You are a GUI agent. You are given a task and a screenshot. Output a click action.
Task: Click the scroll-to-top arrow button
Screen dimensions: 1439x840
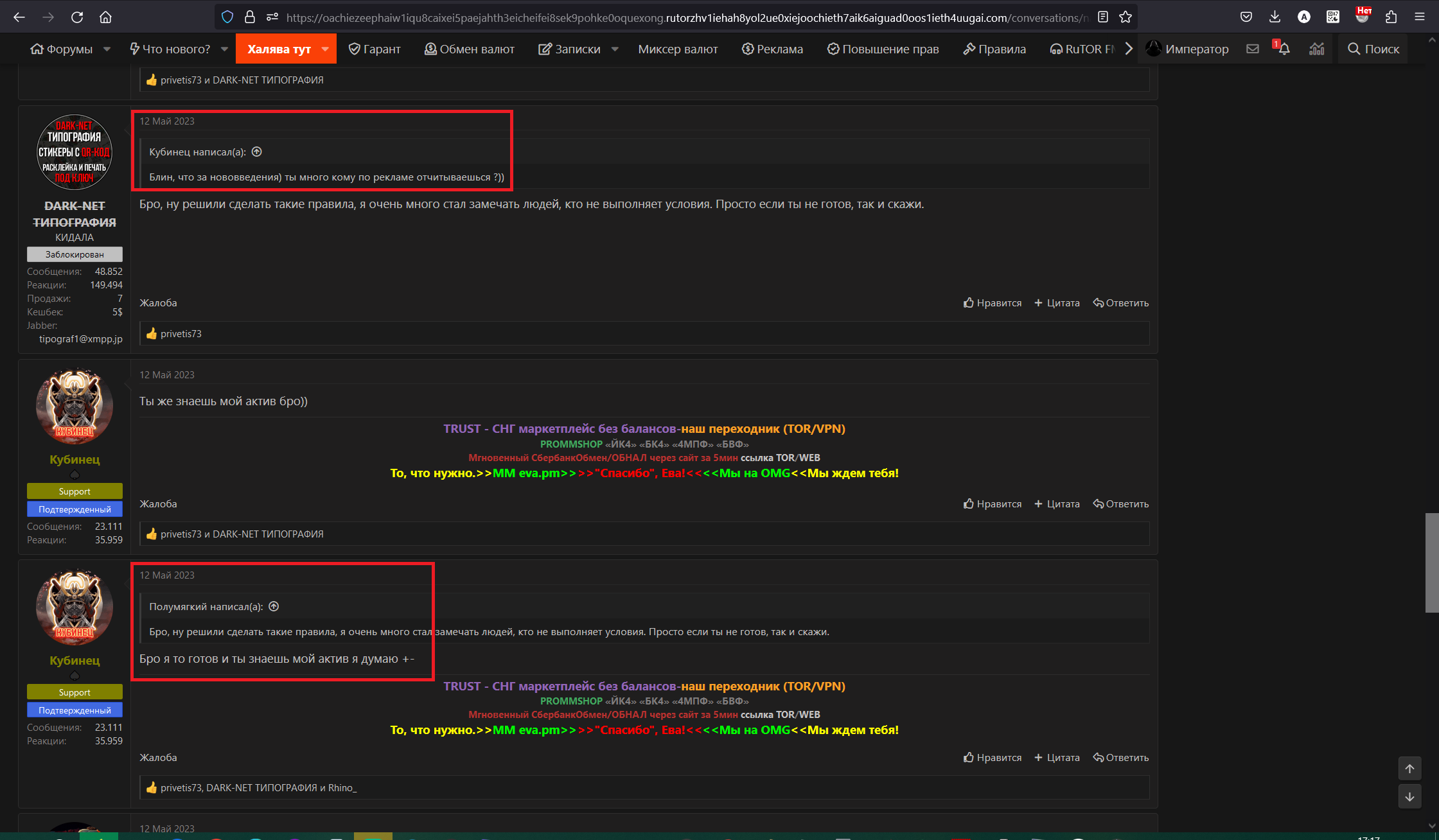click(x=1409, y=768)
